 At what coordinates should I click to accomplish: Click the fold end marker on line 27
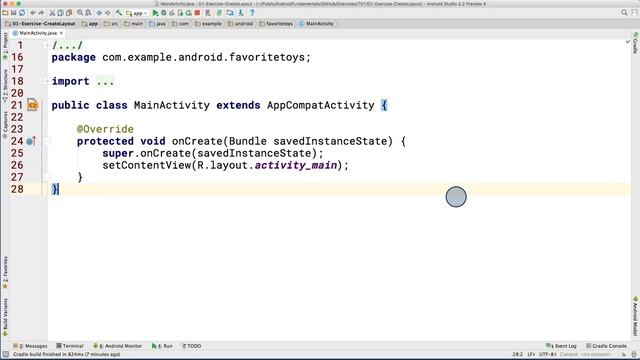pos(47,177)
